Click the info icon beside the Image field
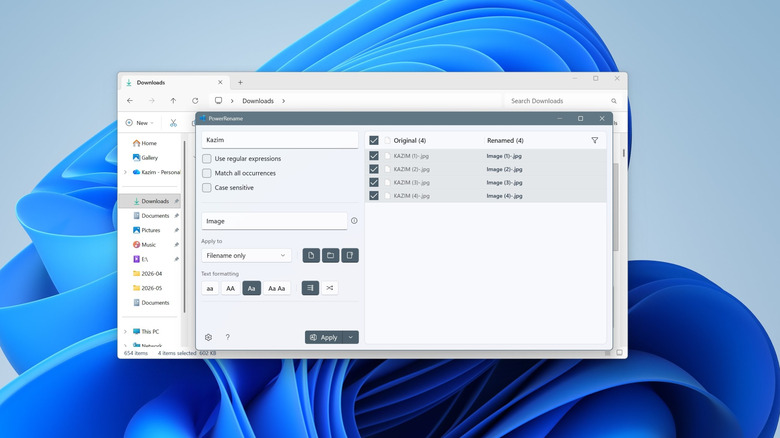 pos(354,220)
